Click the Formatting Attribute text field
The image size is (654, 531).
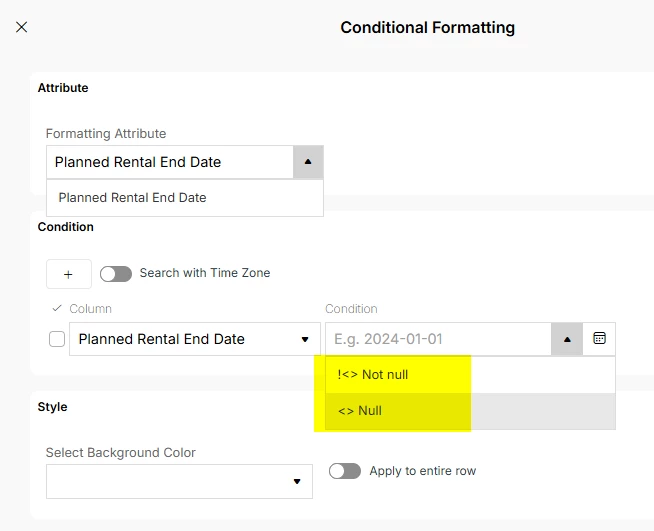[x=170, y=162]
